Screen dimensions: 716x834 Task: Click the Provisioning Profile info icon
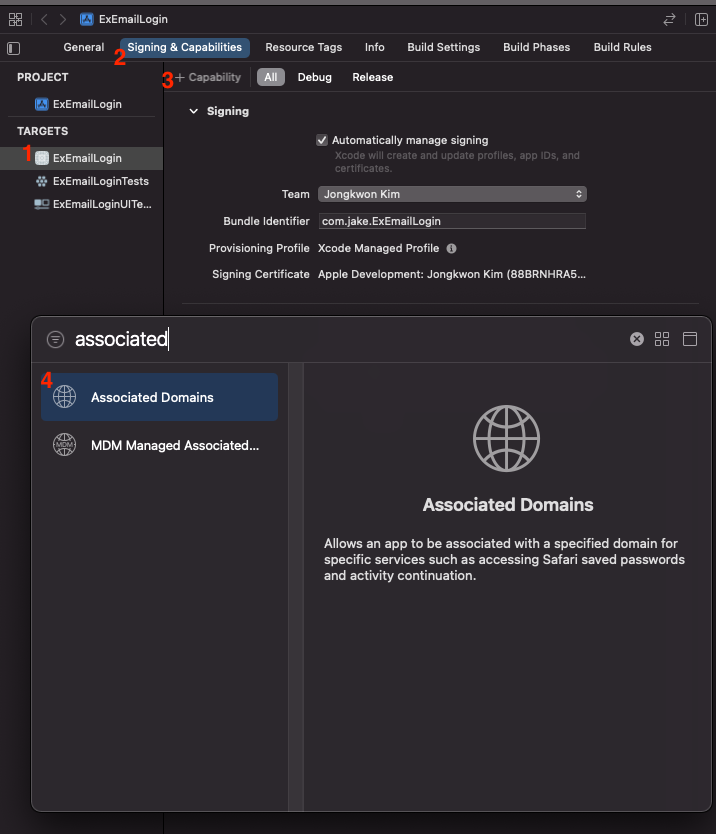tap(452, 248)
